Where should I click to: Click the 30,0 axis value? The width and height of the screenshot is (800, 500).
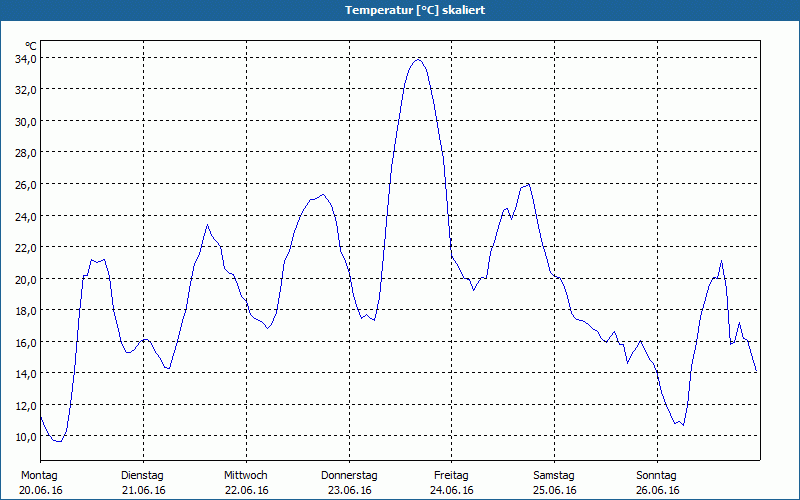pos(26,122)
